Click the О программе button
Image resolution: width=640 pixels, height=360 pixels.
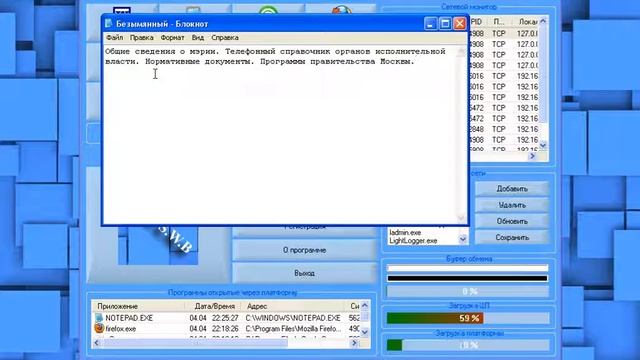pyautogui.click(x=304, y=250)
